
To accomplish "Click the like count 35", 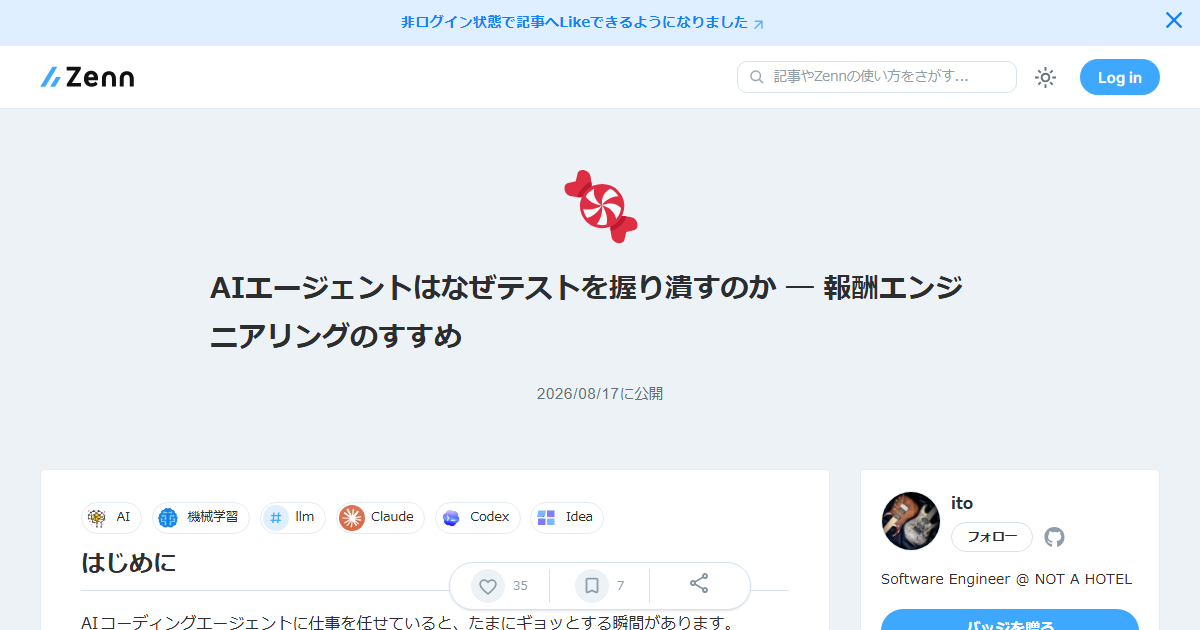I will (x=520, y=586).
